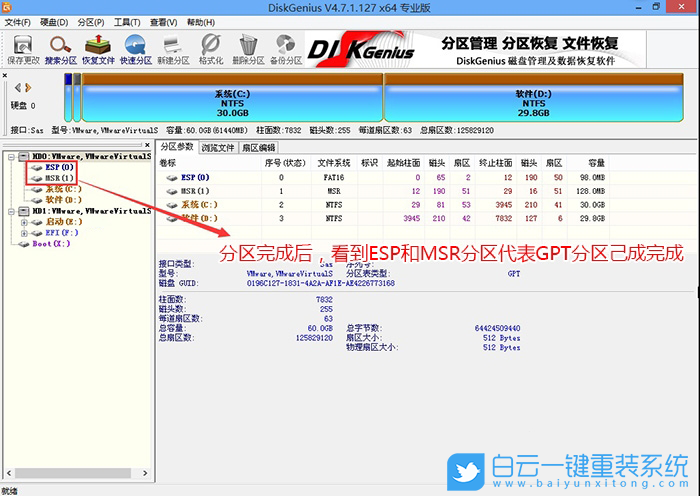
Task: Open the 文件(F) menu
Action: 17,22
